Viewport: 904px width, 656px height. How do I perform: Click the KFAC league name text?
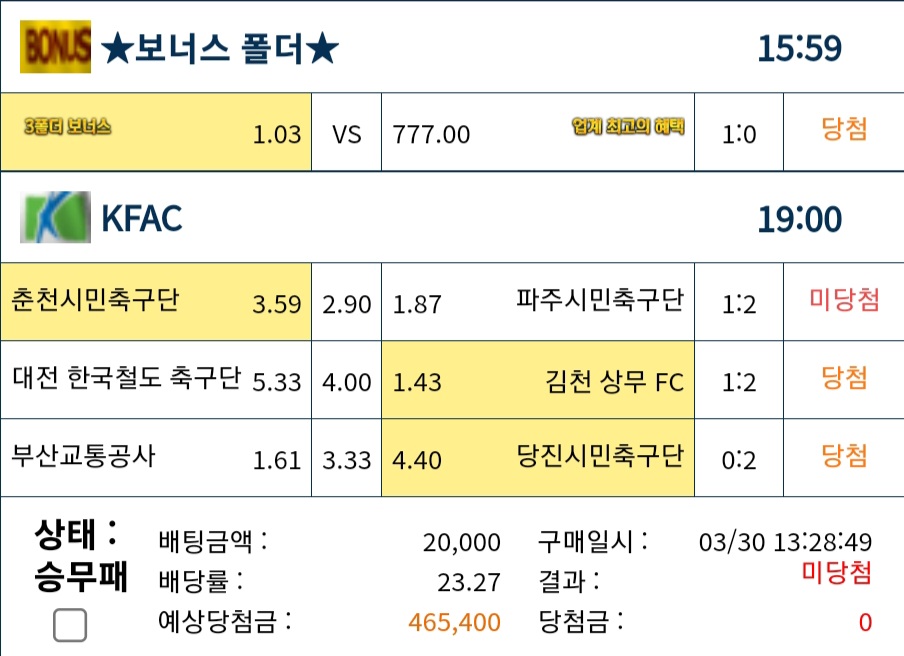tap(142, 218)
